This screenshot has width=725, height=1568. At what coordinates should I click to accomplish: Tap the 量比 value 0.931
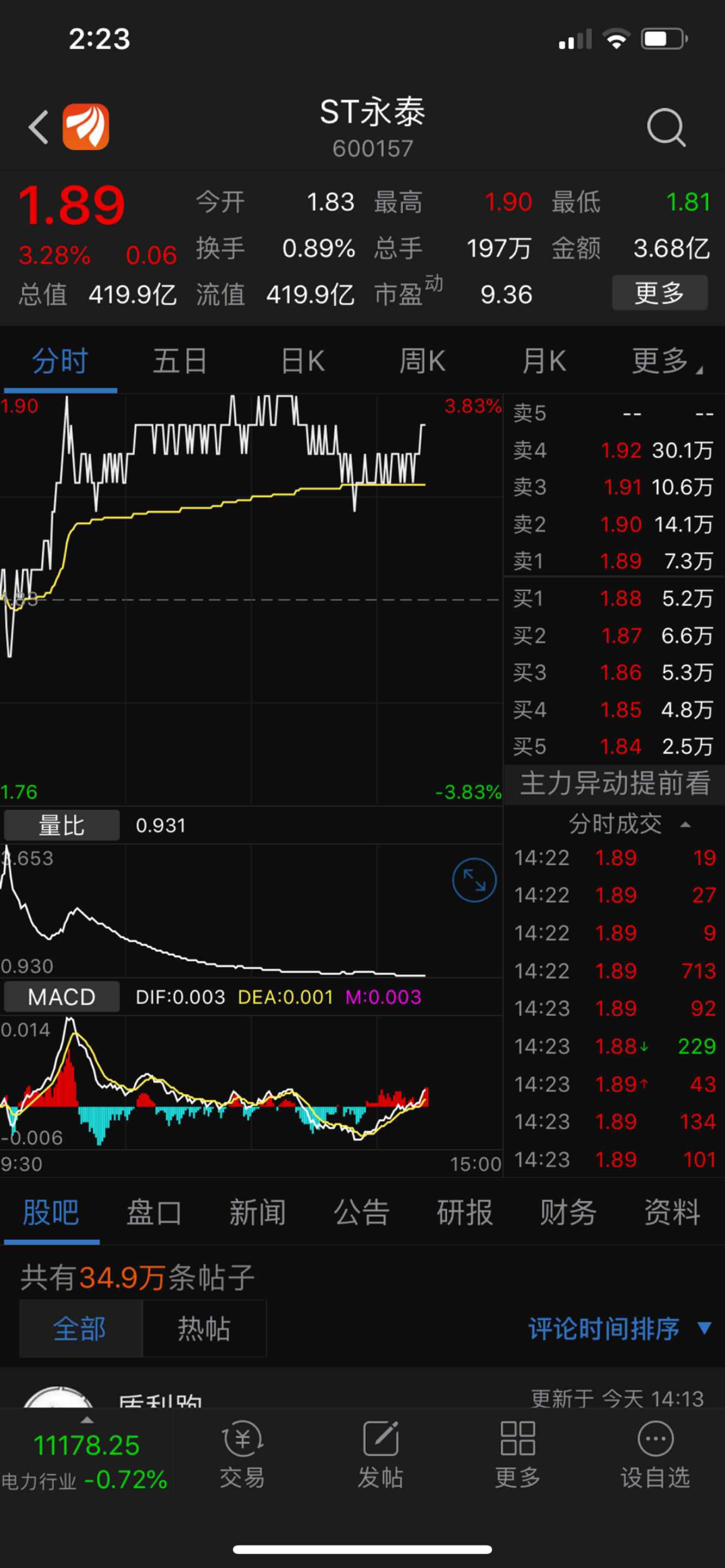pyautogui.click(x=161, y=825)
